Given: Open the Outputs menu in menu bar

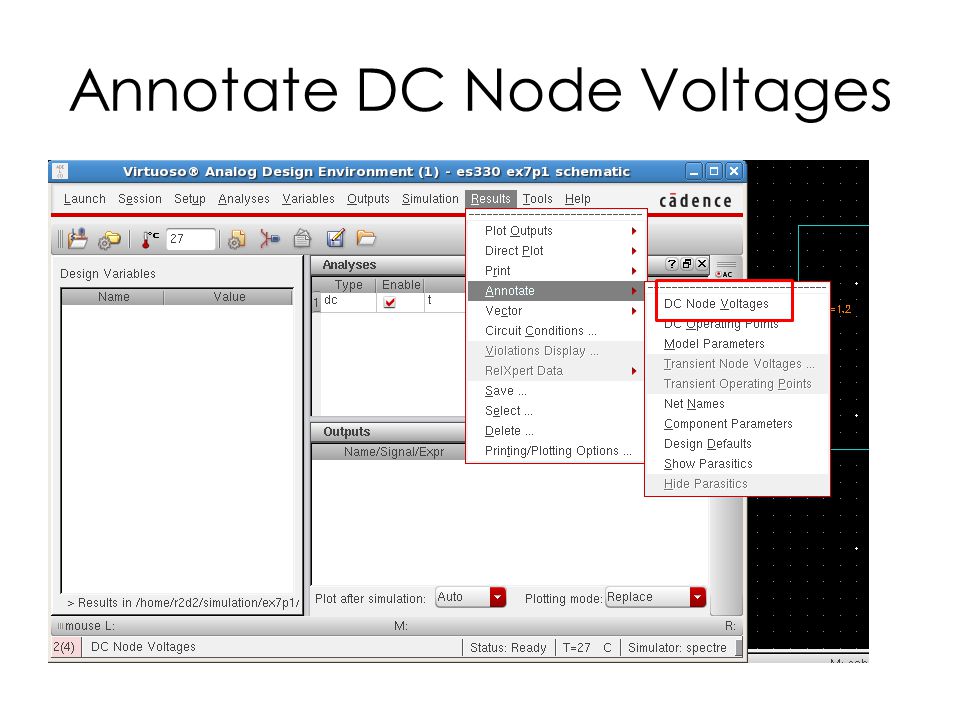Looking at the screenshot, I should [368, 199].
